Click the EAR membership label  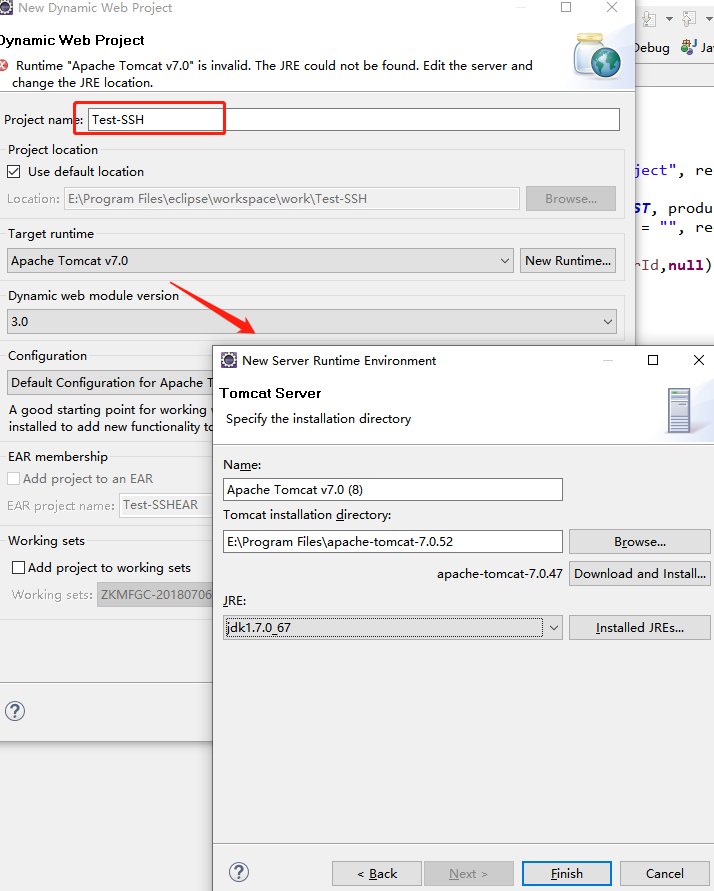tap(57, 456)
